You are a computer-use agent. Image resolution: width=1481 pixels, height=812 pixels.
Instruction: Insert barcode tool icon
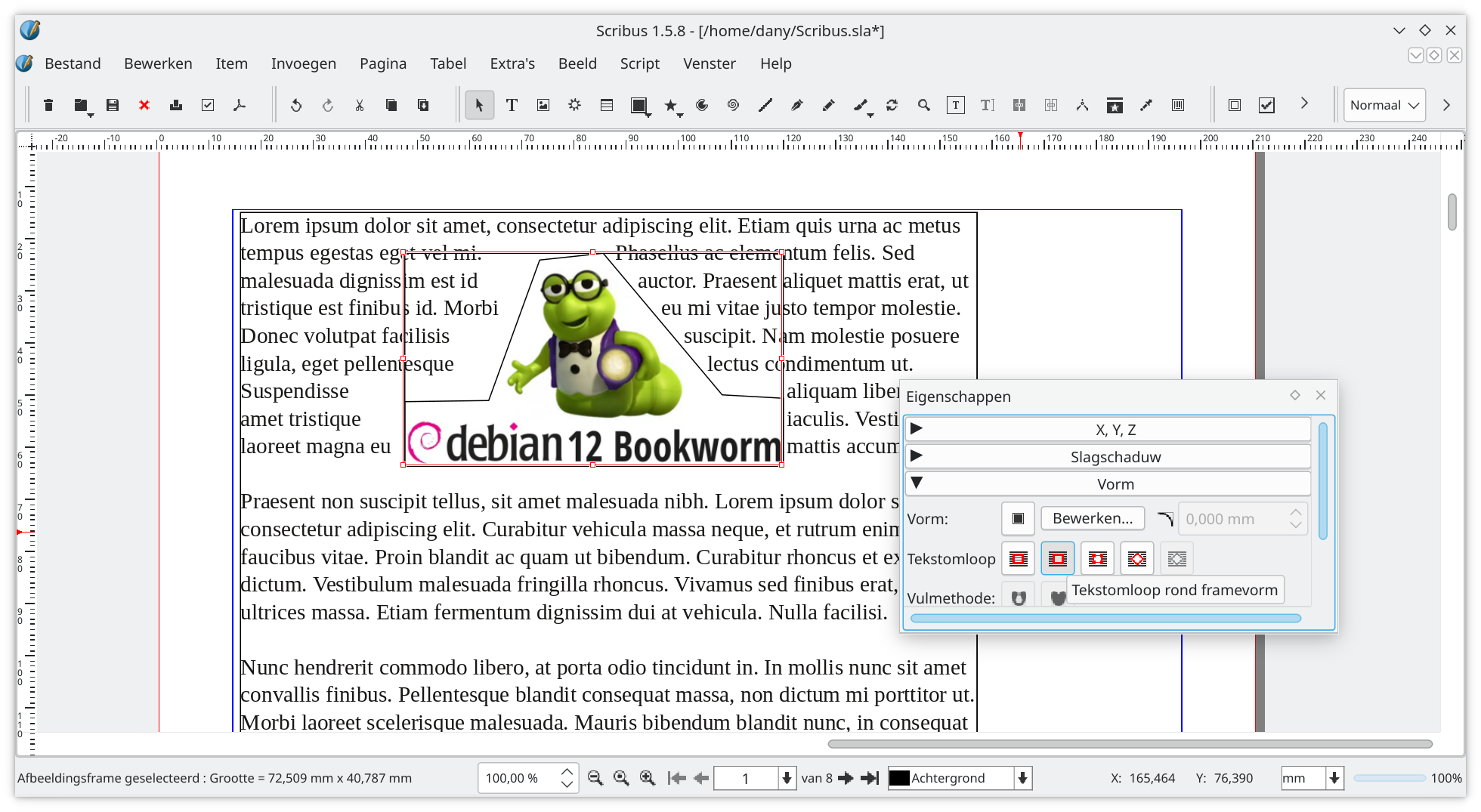(1178, 105)
